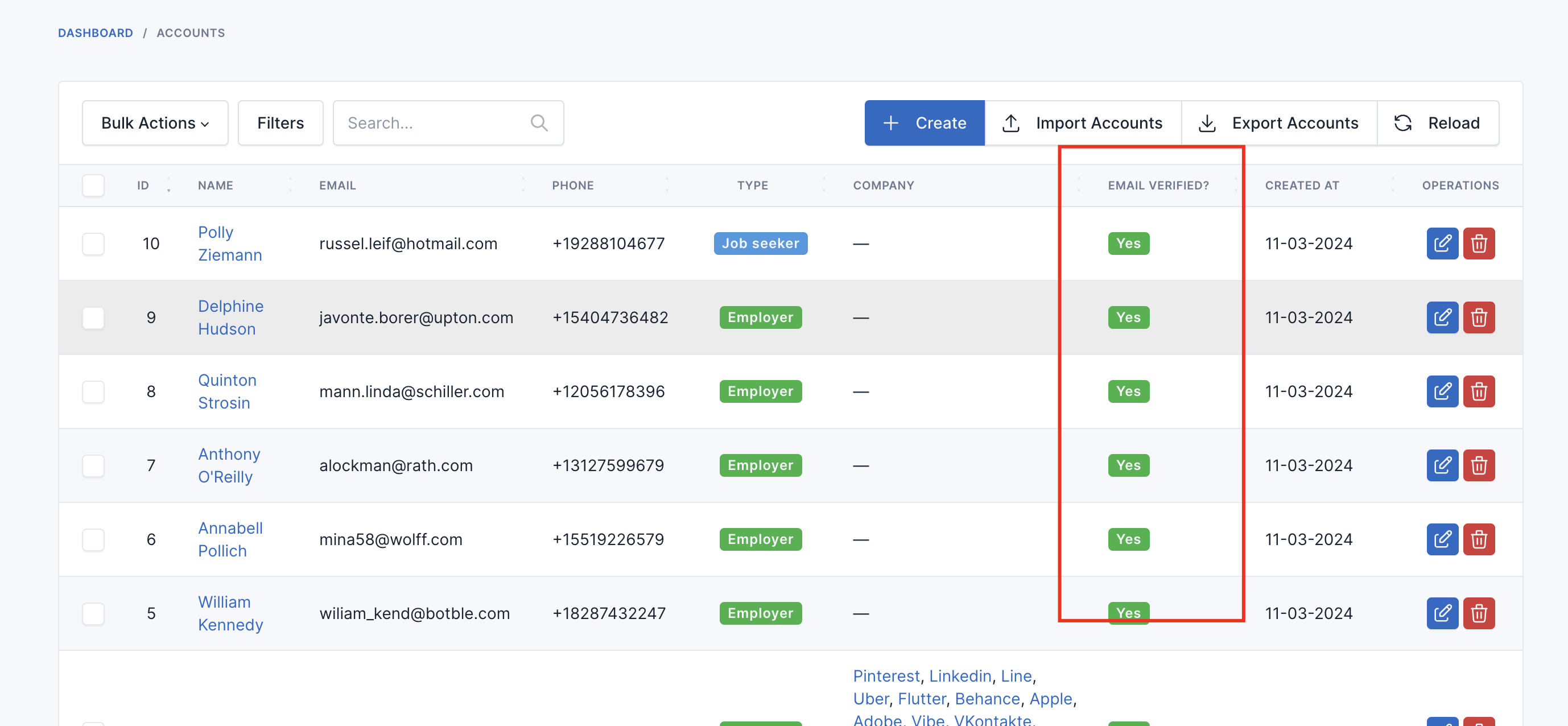Viewport: 1568px width, 726px height.
Task: Click Employer badge in Quinton Strosin row
Action: point(760,391)
